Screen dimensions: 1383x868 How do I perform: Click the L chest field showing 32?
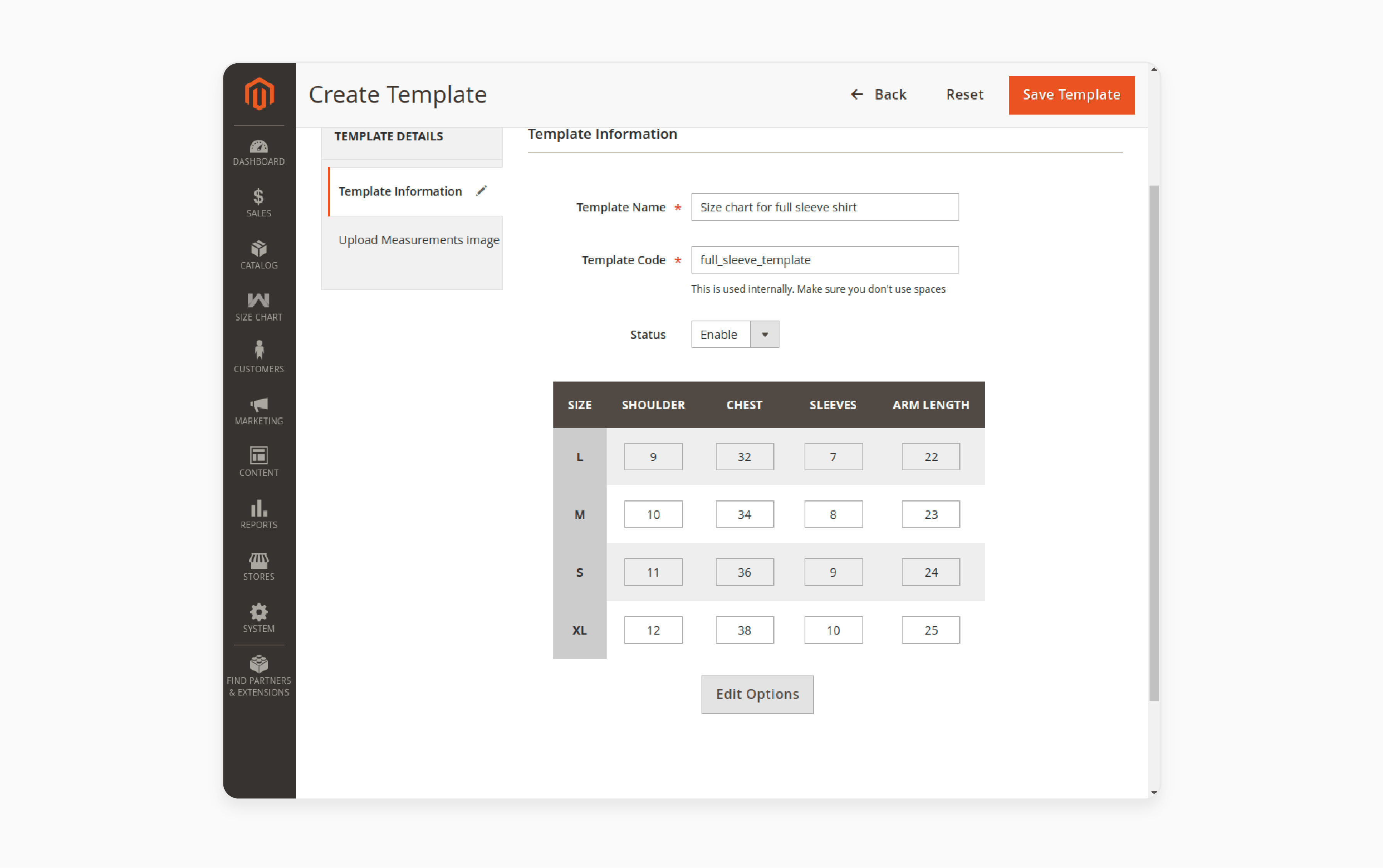click(x=744, y=456)
